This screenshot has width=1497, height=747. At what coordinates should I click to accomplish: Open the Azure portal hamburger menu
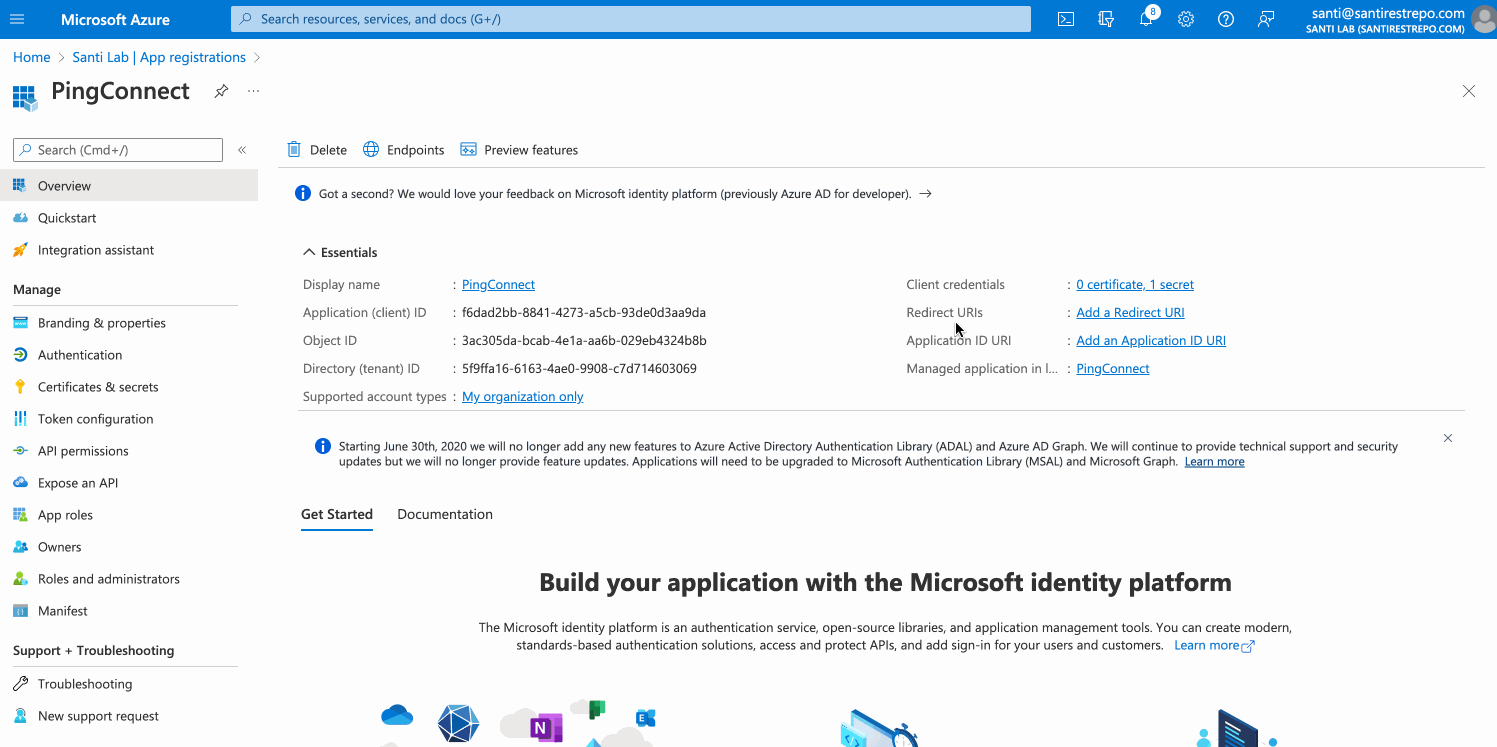[17, 19]
